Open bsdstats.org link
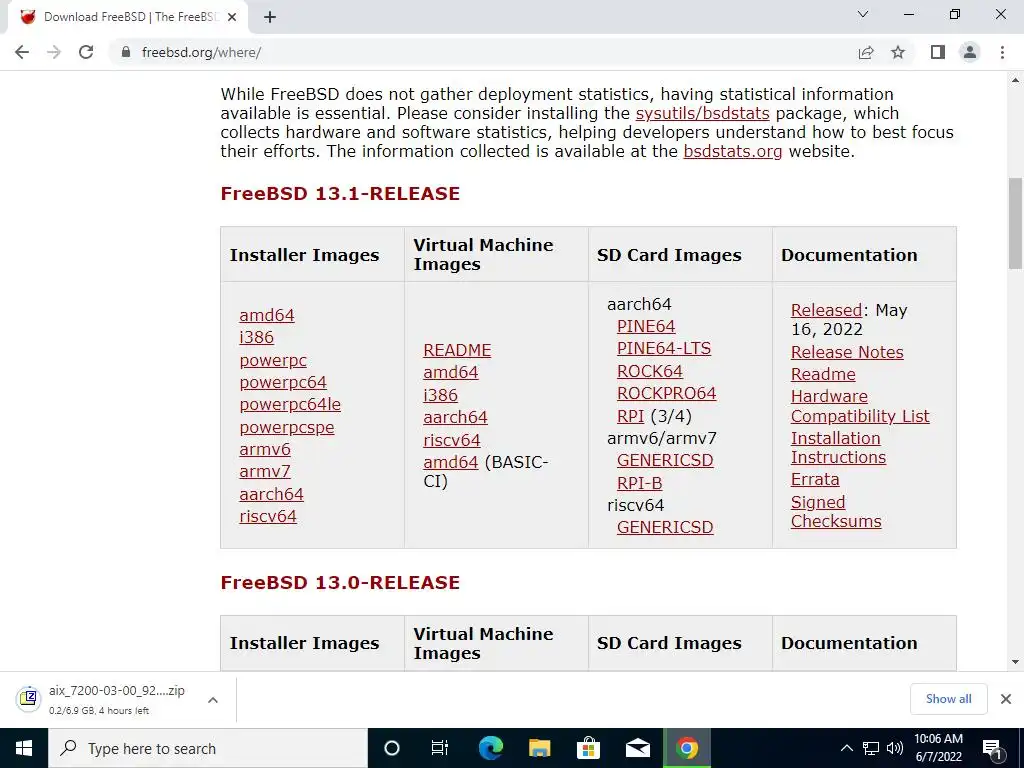 [x=732, y=152]
